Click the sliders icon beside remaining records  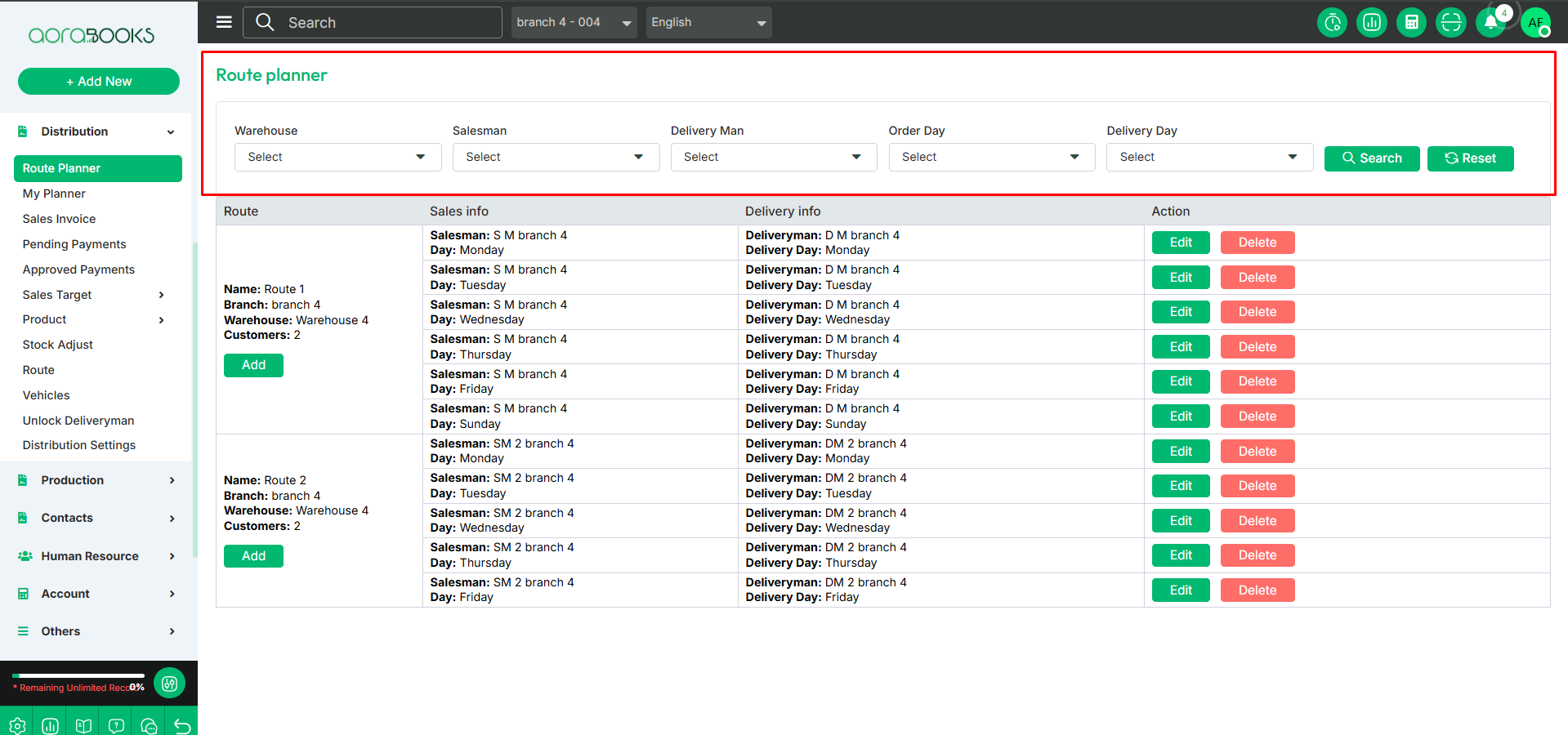tap(169, 684)
